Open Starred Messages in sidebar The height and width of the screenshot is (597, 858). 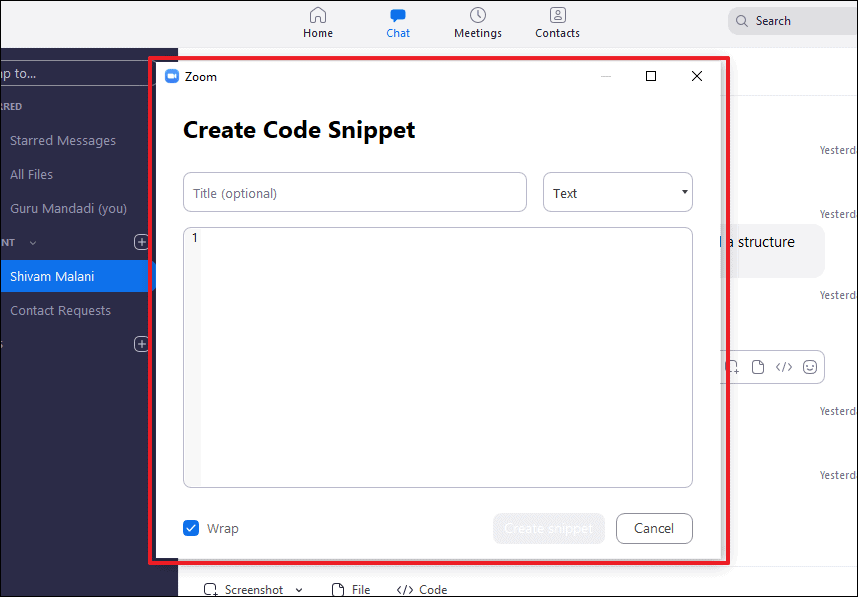tap(63, 141)
